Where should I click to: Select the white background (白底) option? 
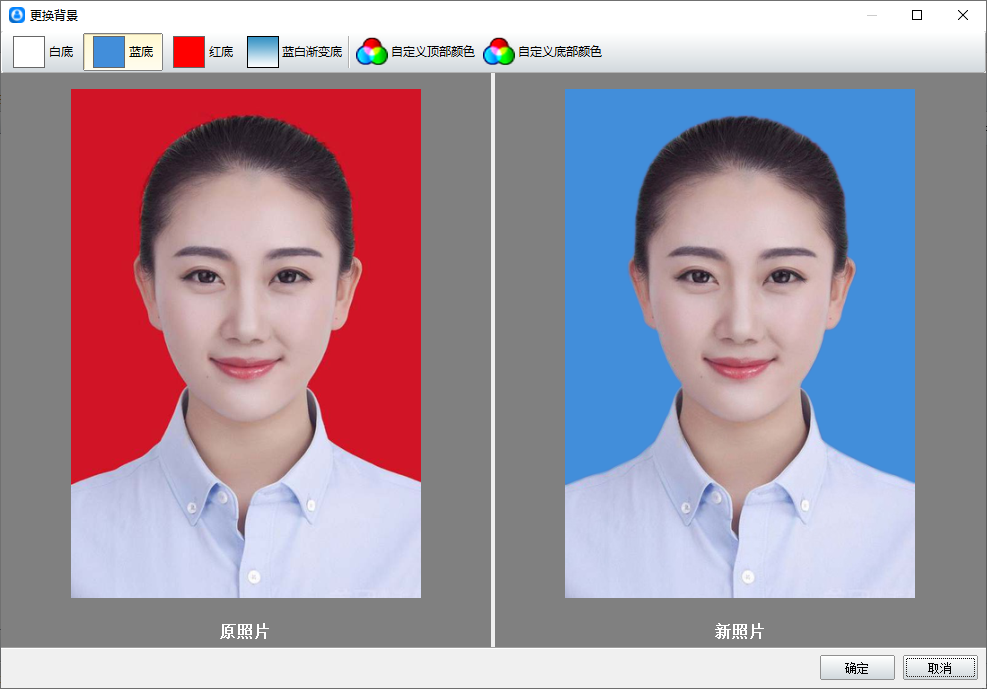(43, 52)
